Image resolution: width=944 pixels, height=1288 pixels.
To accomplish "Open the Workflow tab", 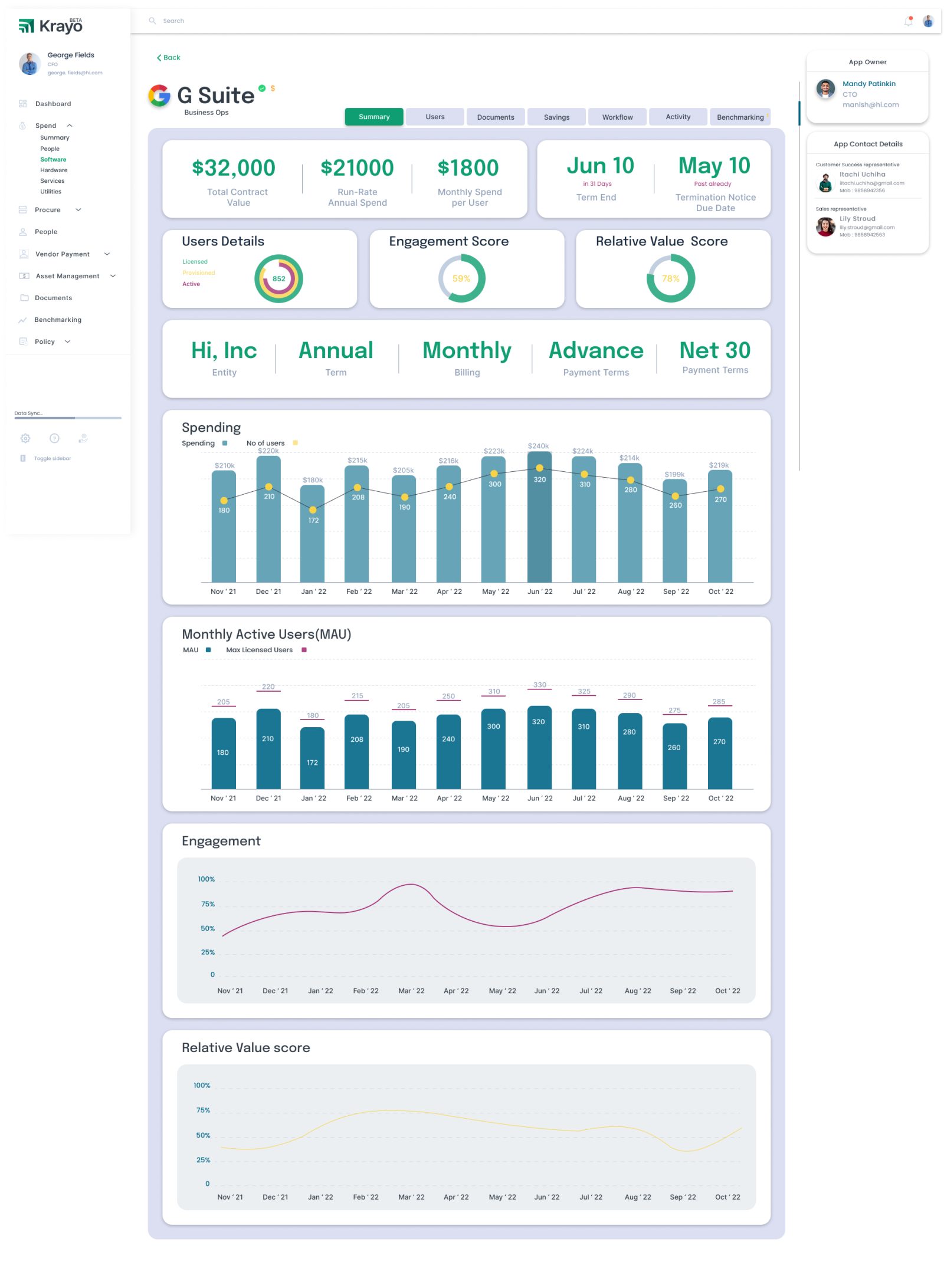I will point(617,117).
